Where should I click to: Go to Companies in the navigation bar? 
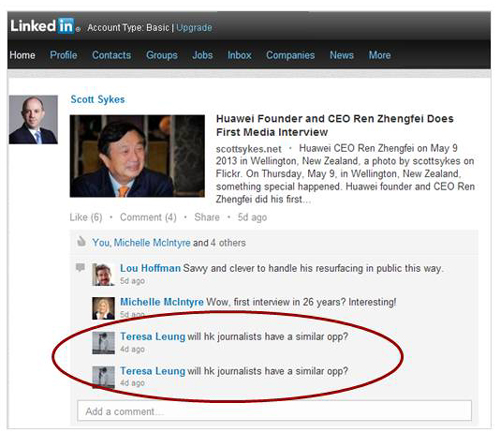(x=290, y=55)
